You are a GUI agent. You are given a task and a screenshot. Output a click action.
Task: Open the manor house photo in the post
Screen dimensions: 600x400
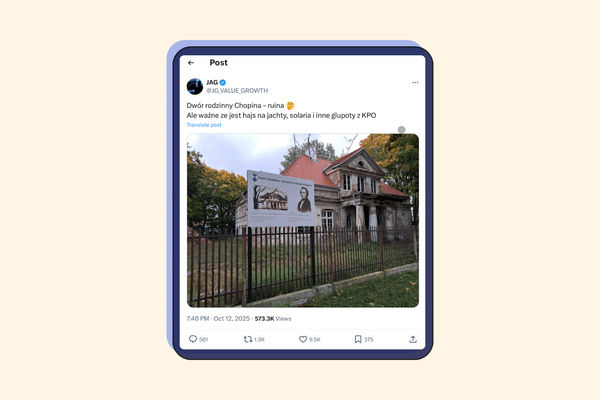tap(303, 220)
